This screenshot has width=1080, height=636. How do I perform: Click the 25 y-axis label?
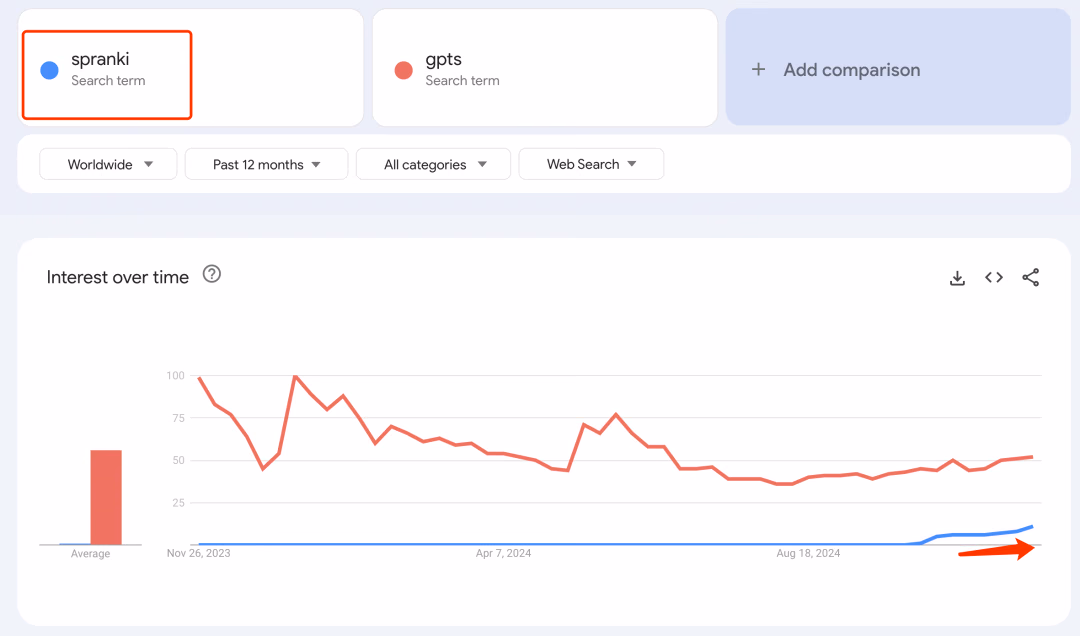coord(178,502)
